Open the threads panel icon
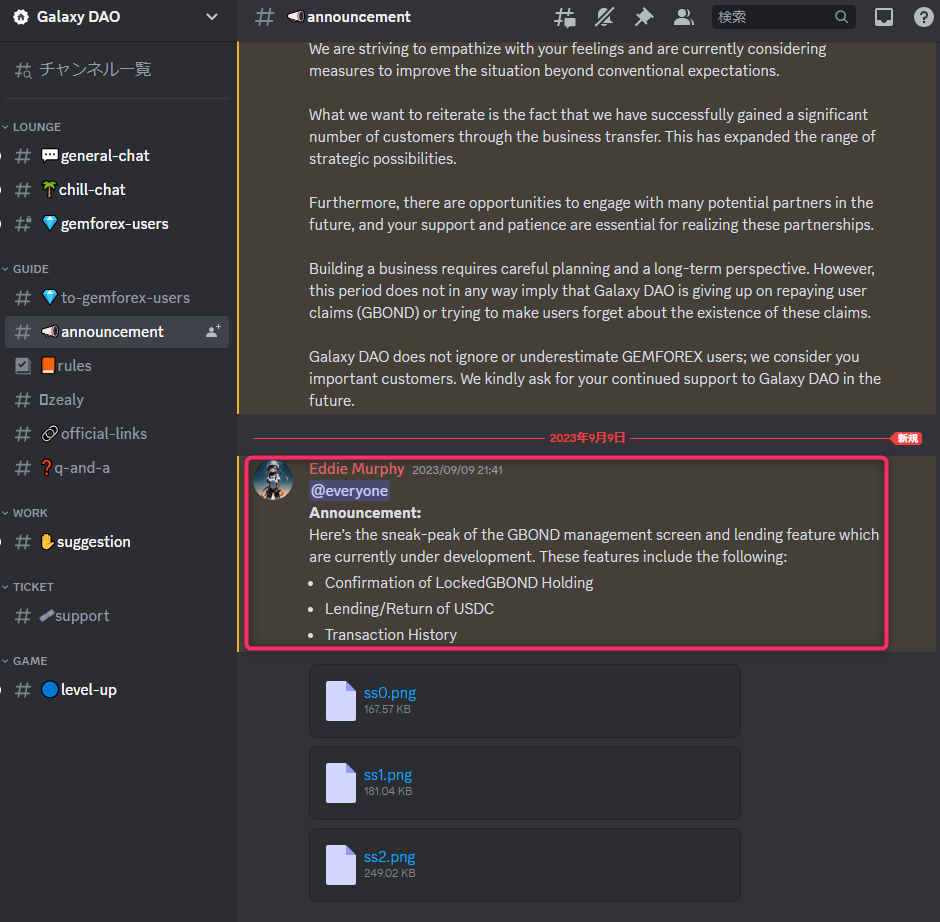The width and height of the screenshot is (940, 922). click(x=565, y=17)
